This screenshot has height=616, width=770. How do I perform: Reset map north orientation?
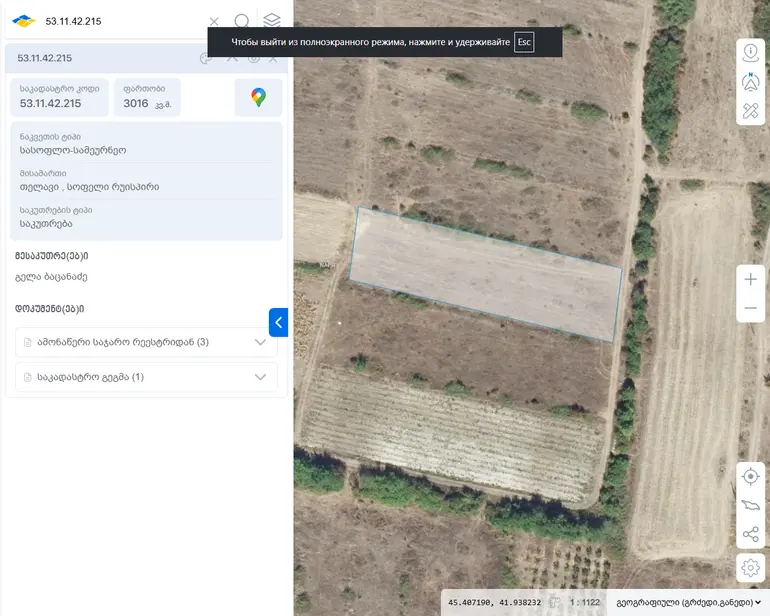[750, 82]
